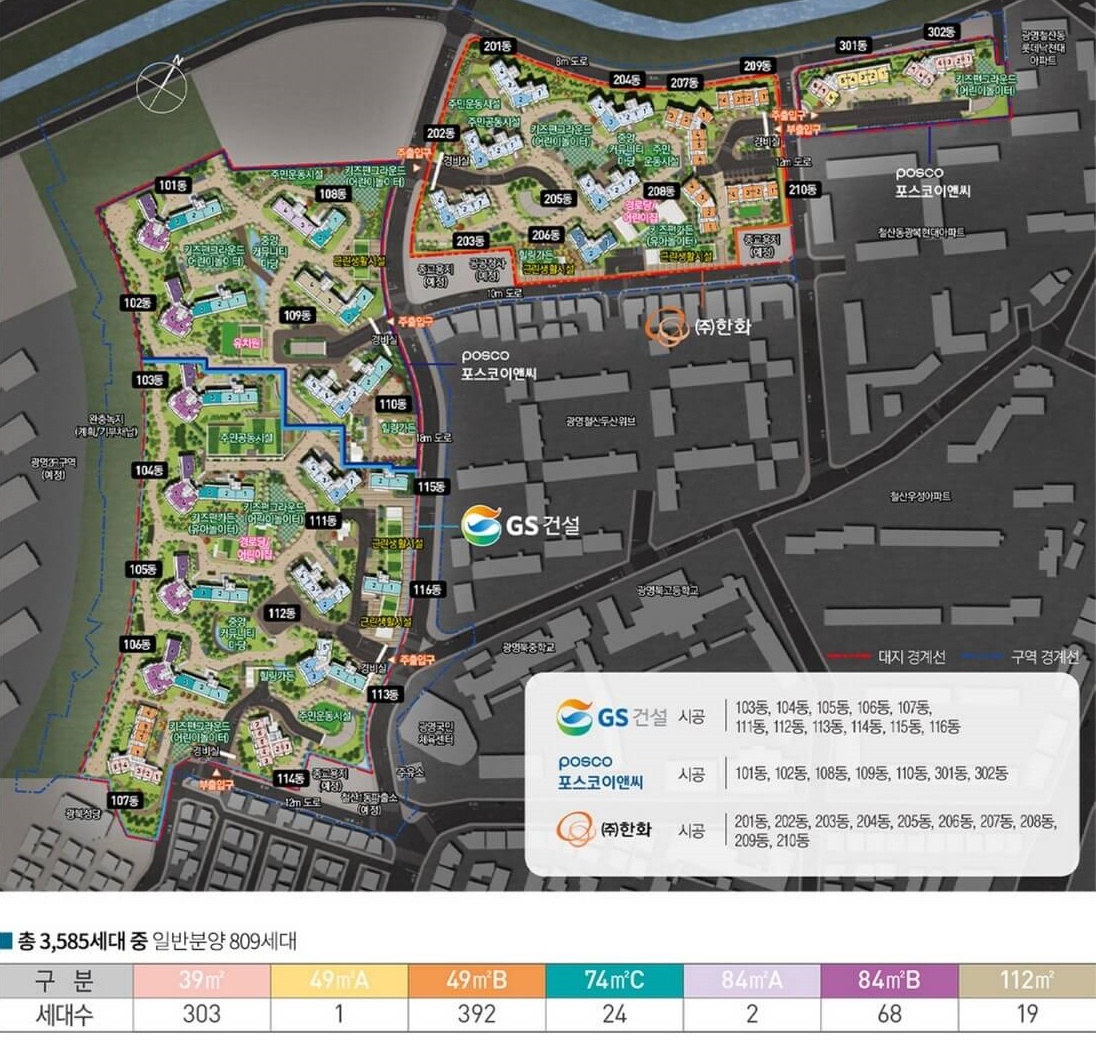Click the 구분 header cell
The image size is (1096, 1049).
(66, 980)
